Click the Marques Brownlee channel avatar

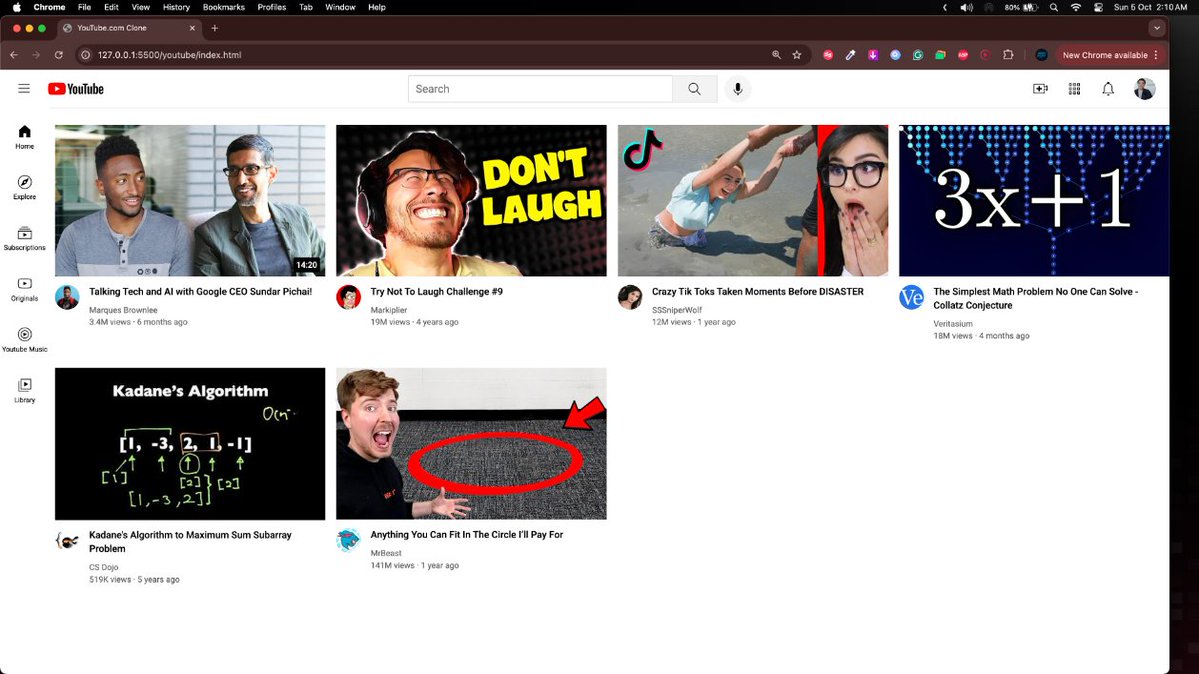coord(67,297)
